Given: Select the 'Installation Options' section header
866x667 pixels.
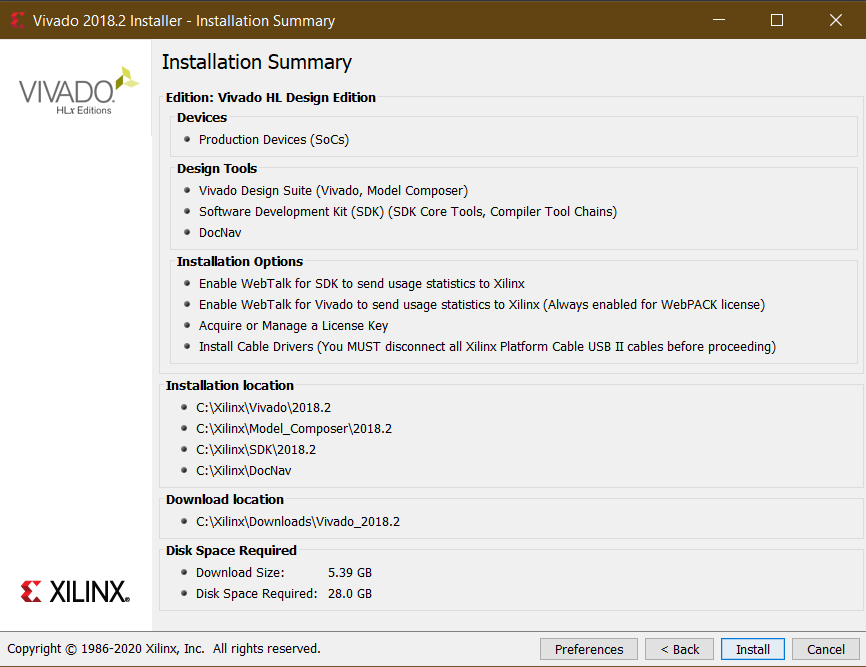Looking at the screenshot, I should click(x=240, y=261).
